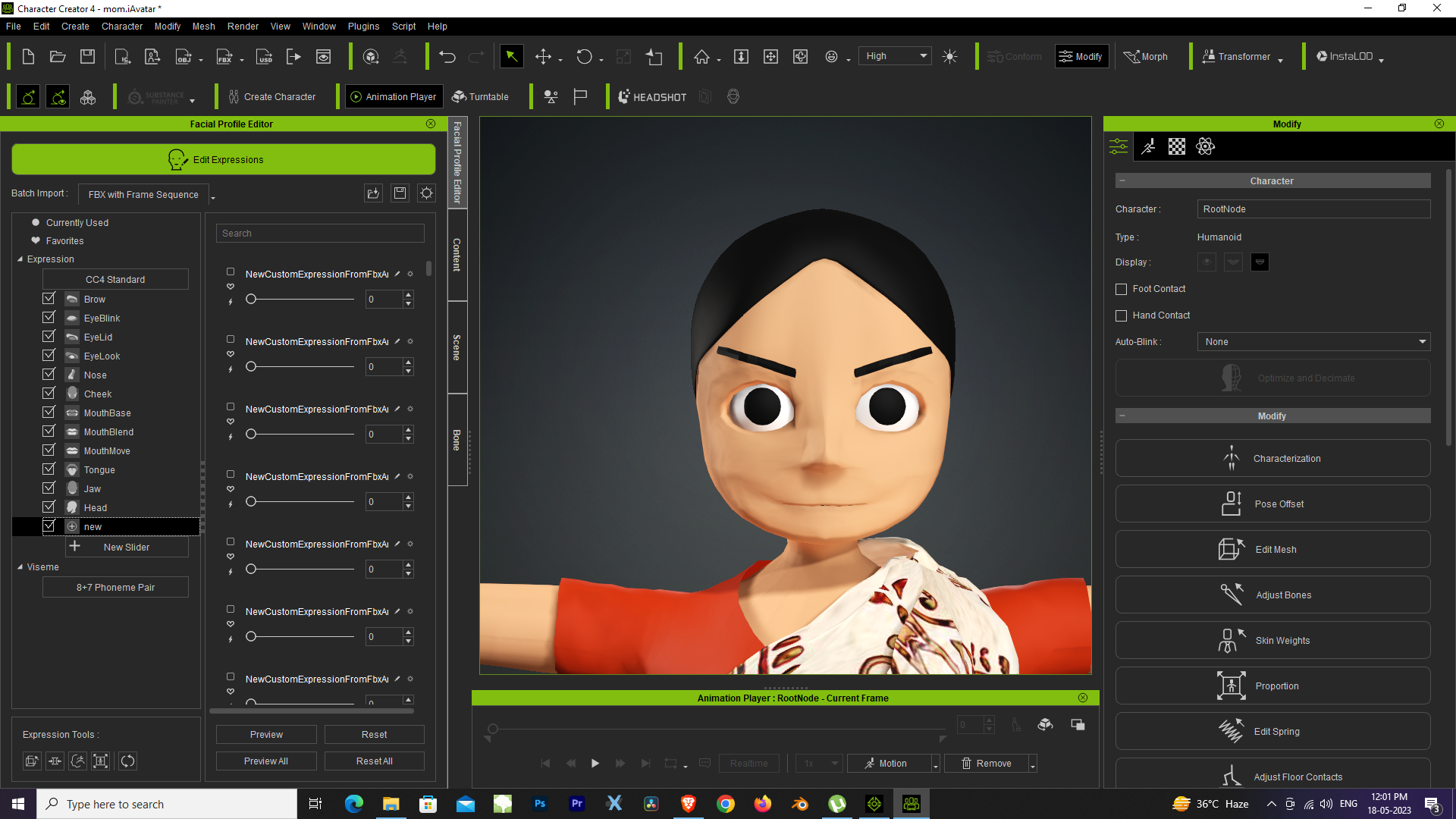Open the checkerboard Material tab in Modify
1456x819 pixels.
click(x=1177, y=146)
